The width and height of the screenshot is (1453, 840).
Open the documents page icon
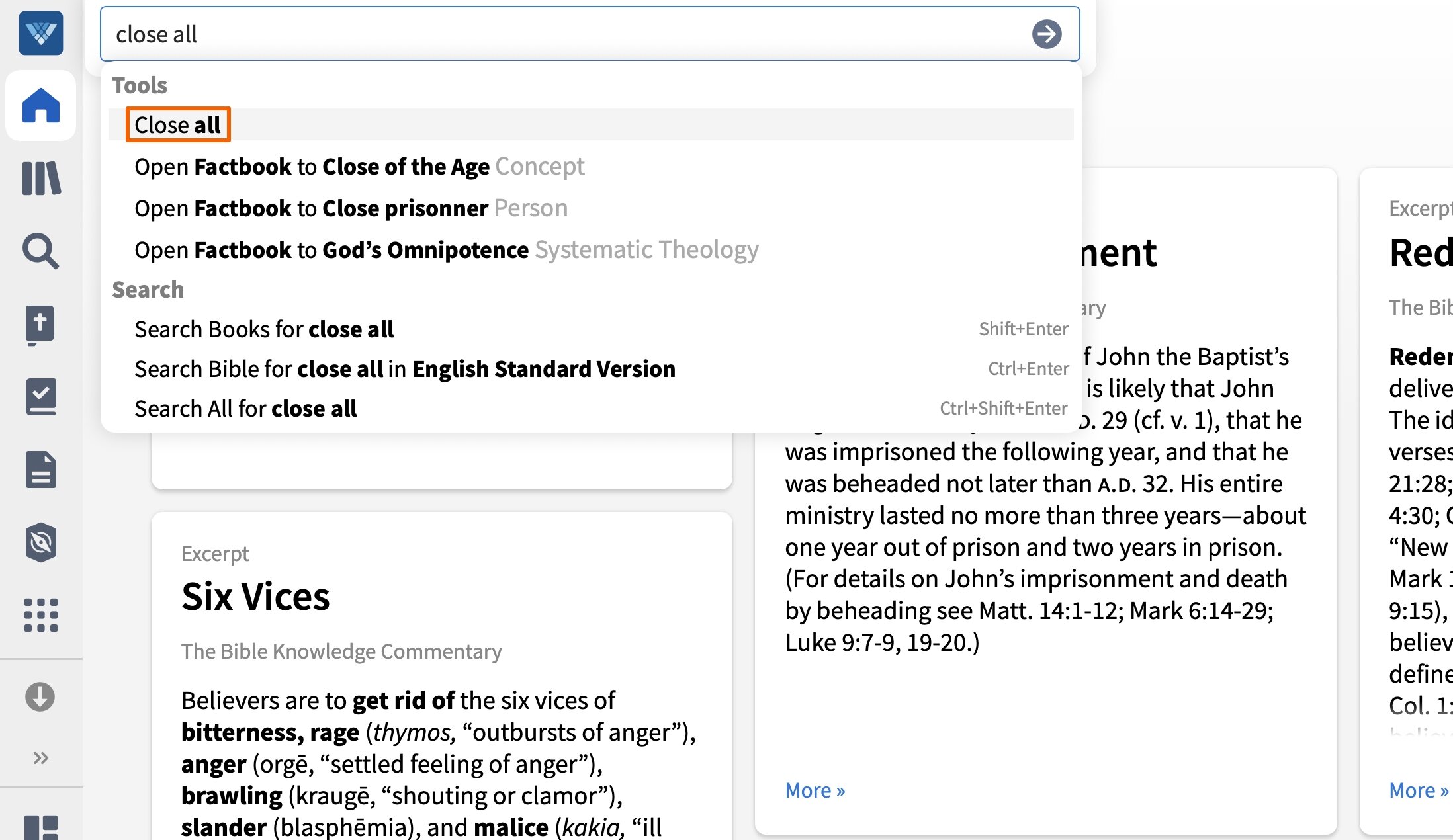pos(41,470)
